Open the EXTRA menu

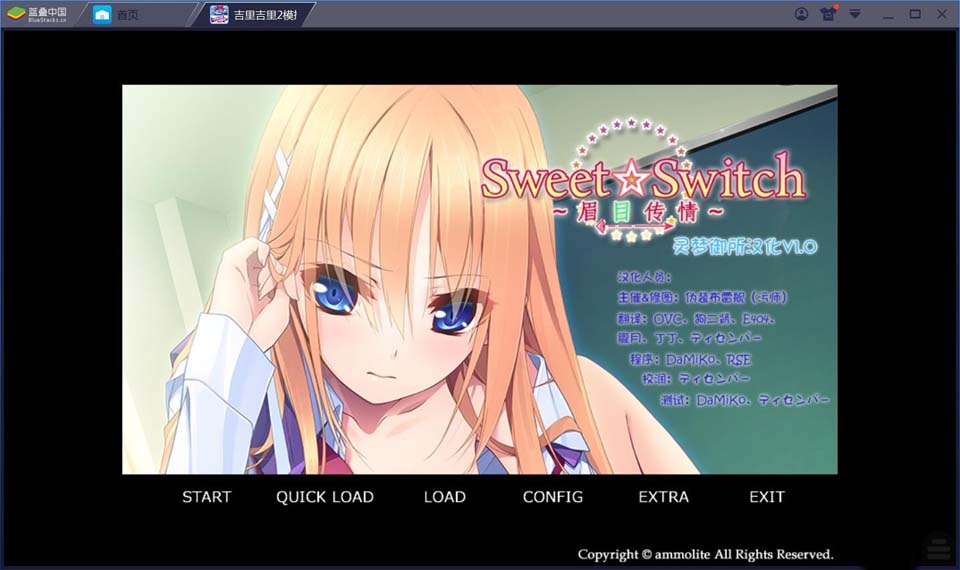664,497
